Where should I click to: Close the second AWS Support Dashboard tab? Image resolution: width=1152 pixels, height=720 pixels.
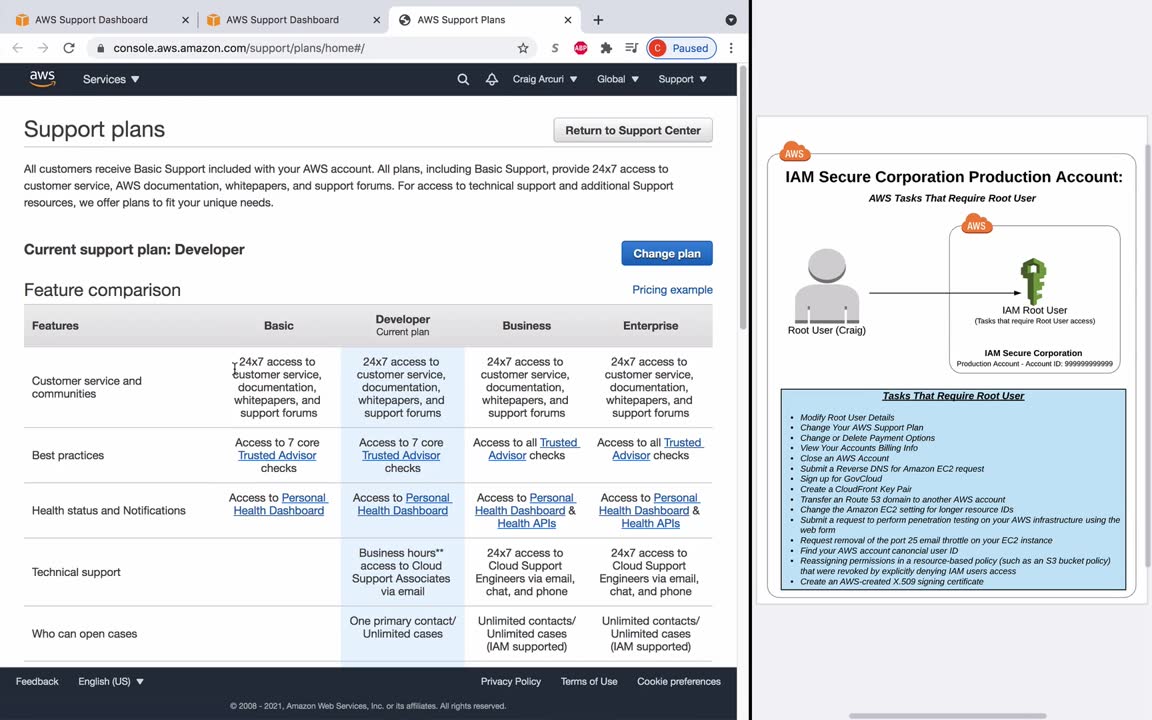click(376, 20)
